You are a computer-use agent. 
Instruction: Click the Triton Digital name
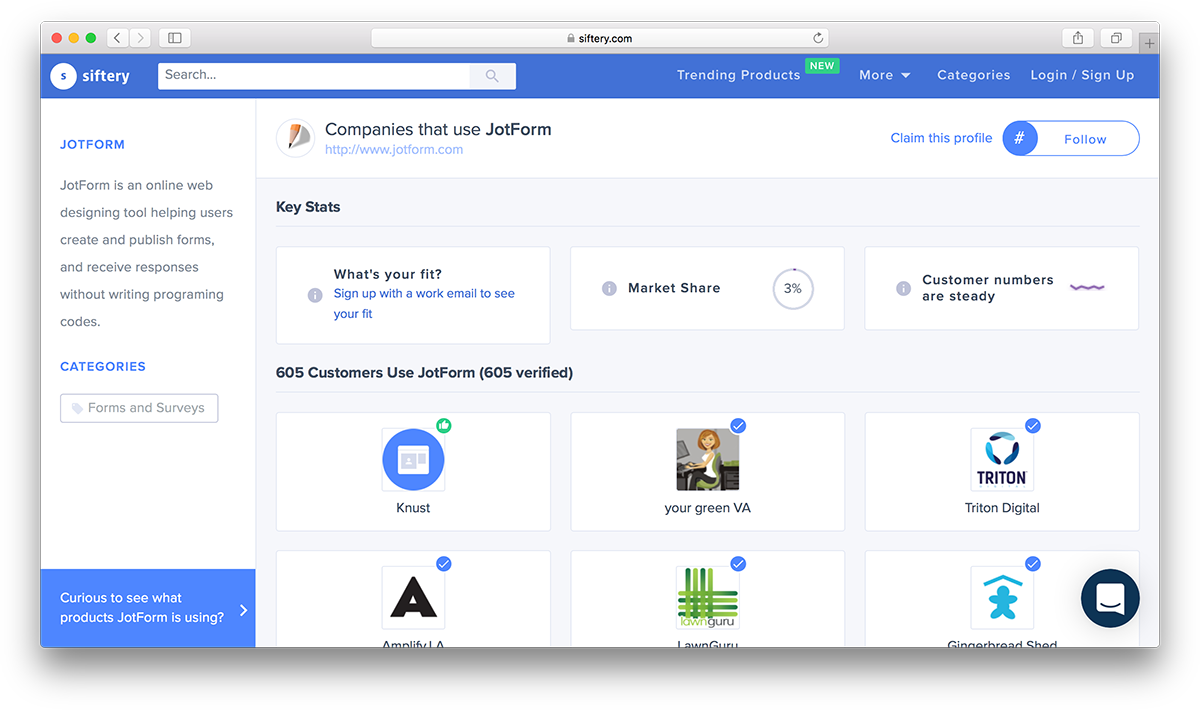tap(1002, 508)
